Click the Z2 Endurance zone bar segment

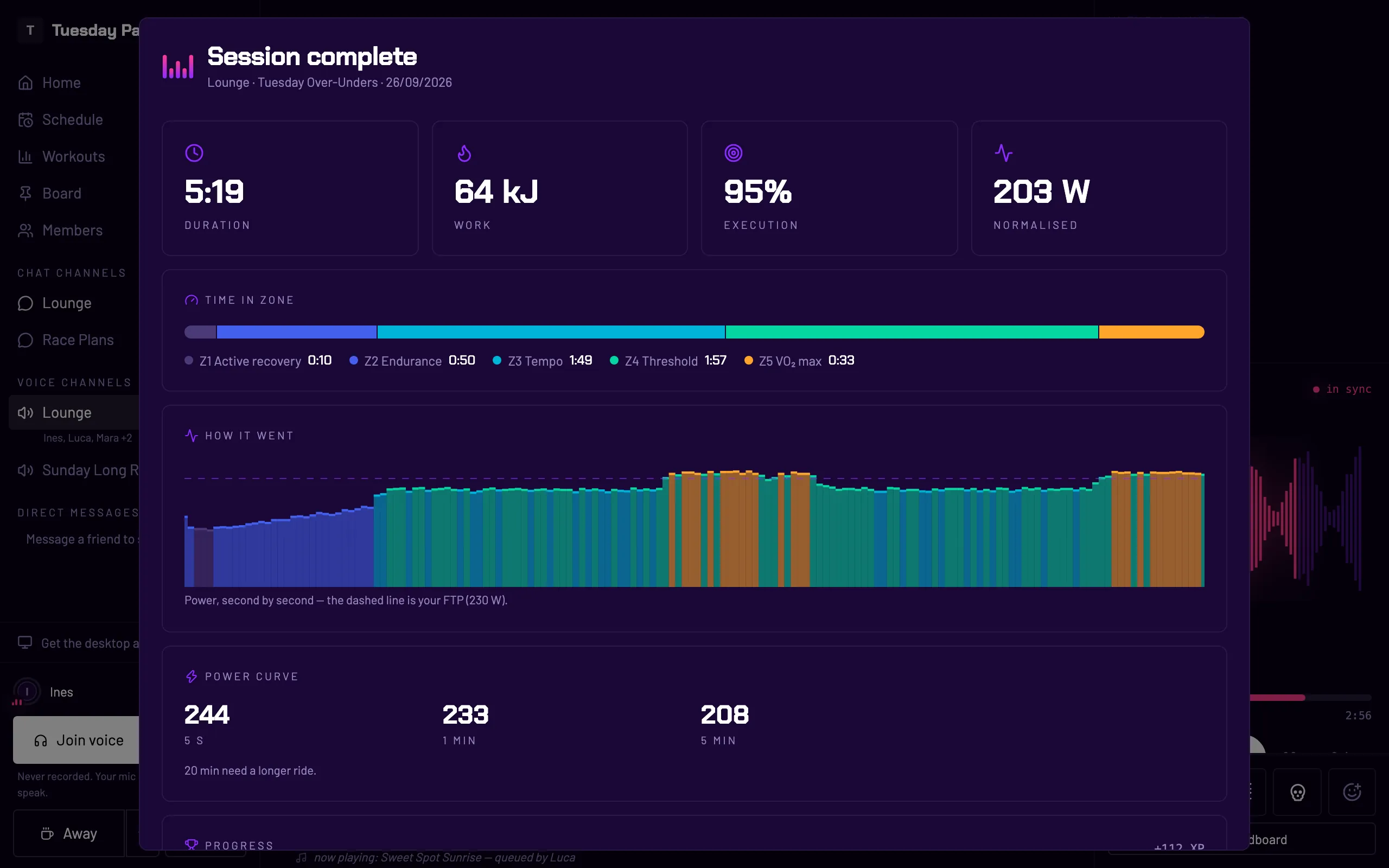pyautogui.click(x=296, y=332)
